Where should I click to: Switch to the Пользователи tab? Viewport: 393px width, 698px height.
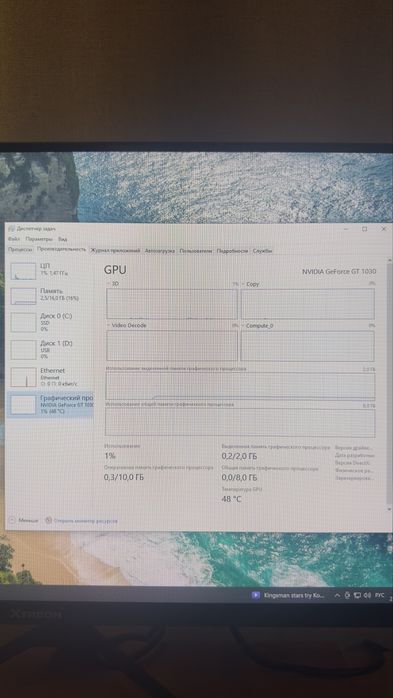click(x=196, y=251)
